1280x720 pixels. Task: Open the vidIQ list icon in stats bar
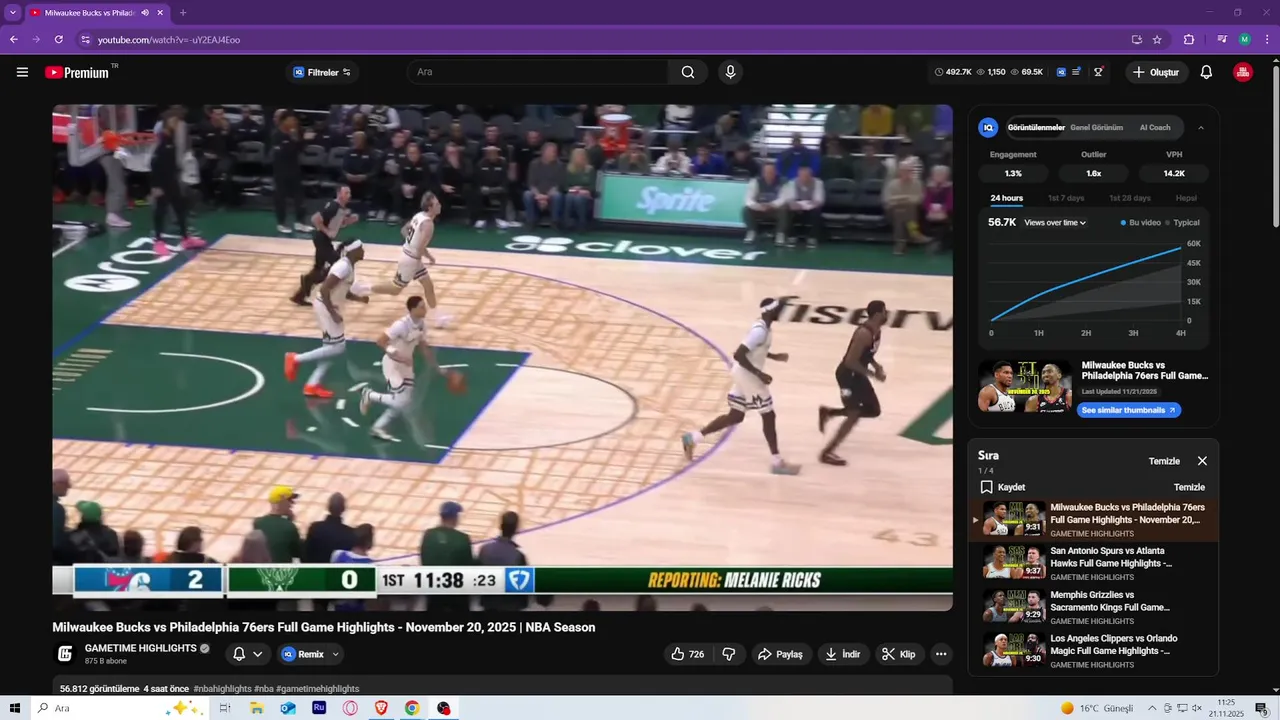[x=1077, y=72]
